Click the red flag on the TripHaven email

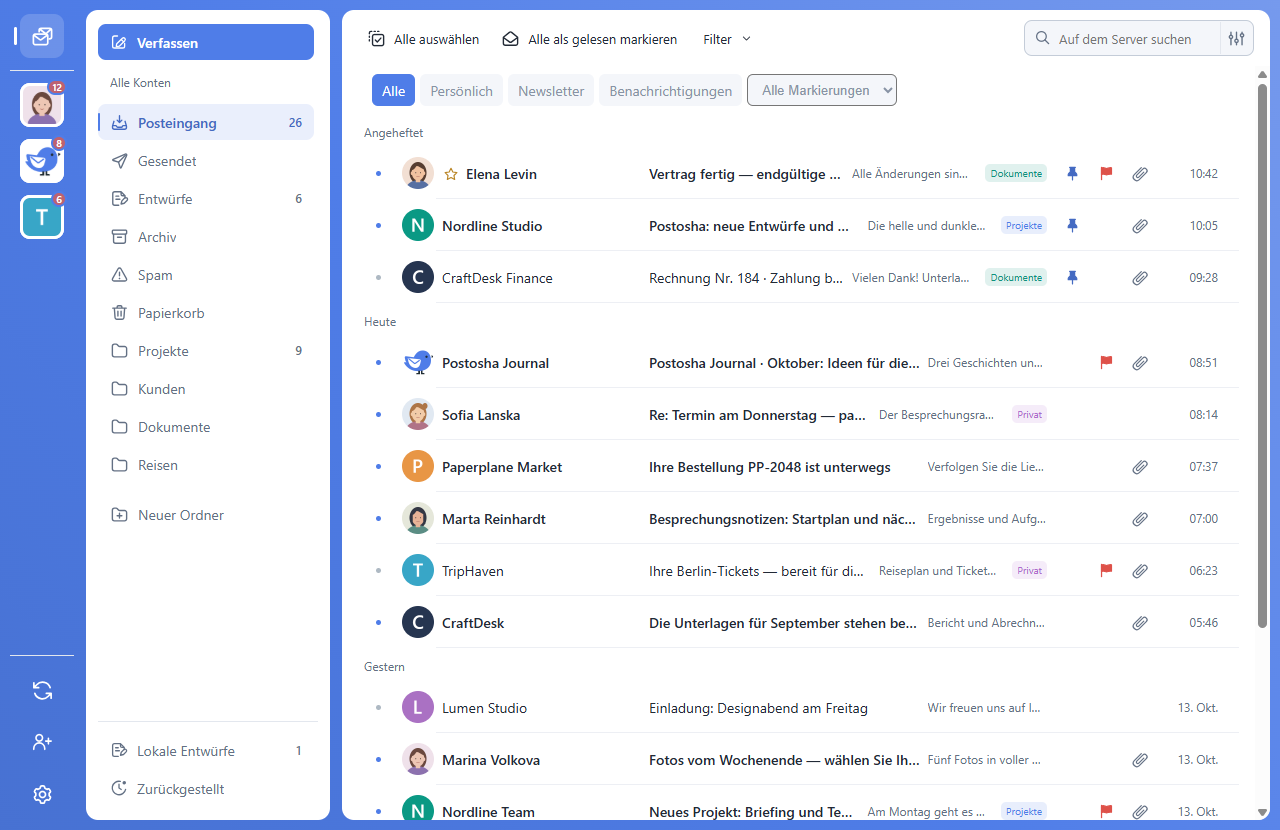coord(1106,570)
